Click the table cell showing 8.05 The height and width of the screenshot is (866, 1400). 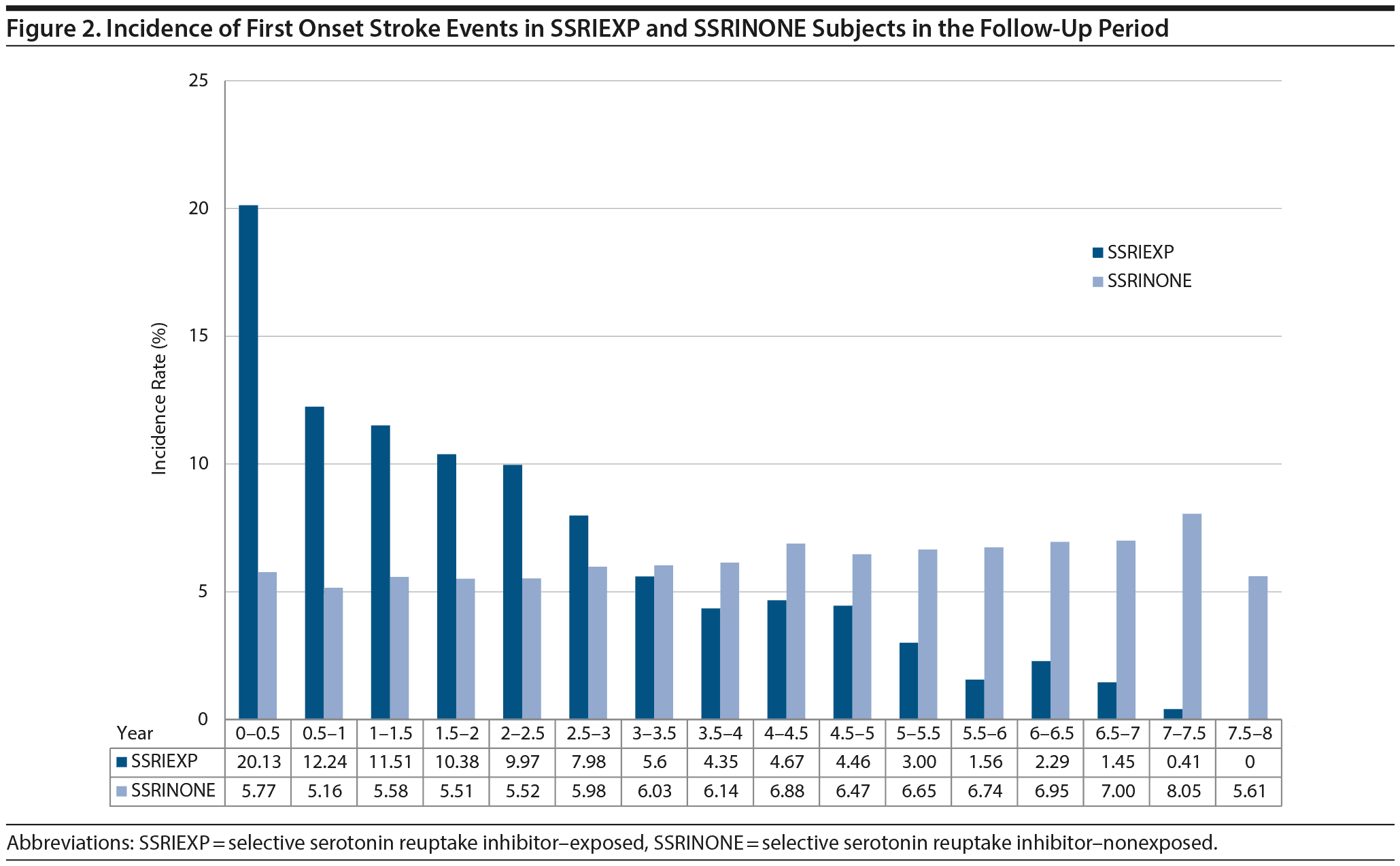[x=1183, y=791]
